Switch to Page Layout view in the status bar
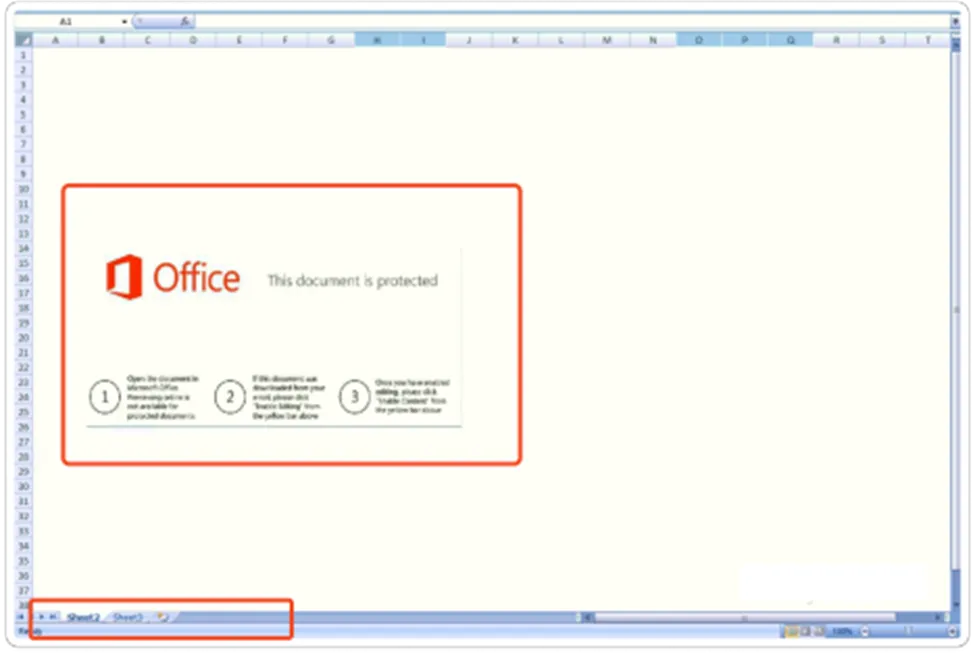The image size is (975, 655). tap(806, 631)
